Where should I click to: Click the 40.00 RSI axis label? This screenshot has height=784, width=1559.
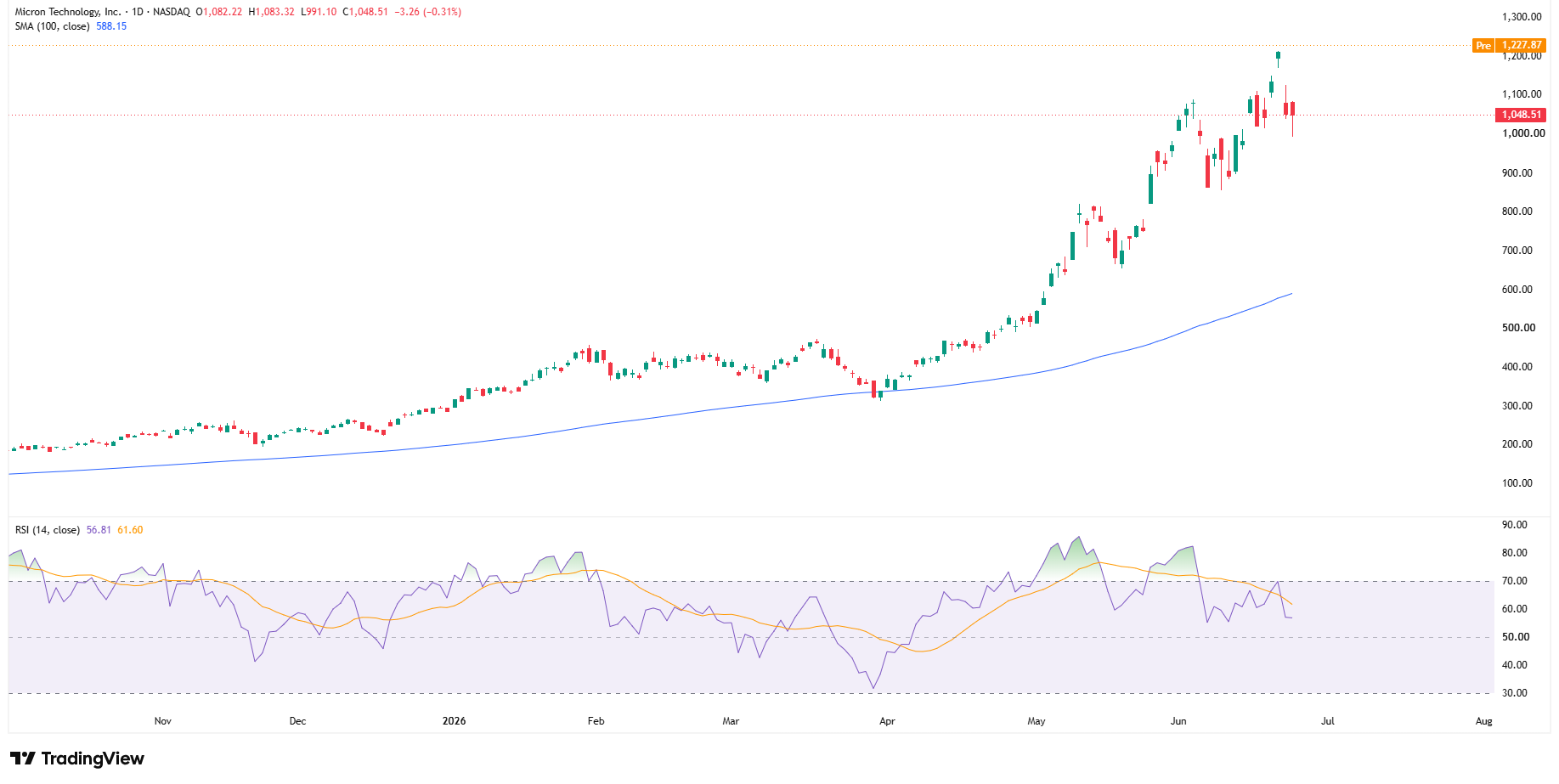pos(1515,665)
